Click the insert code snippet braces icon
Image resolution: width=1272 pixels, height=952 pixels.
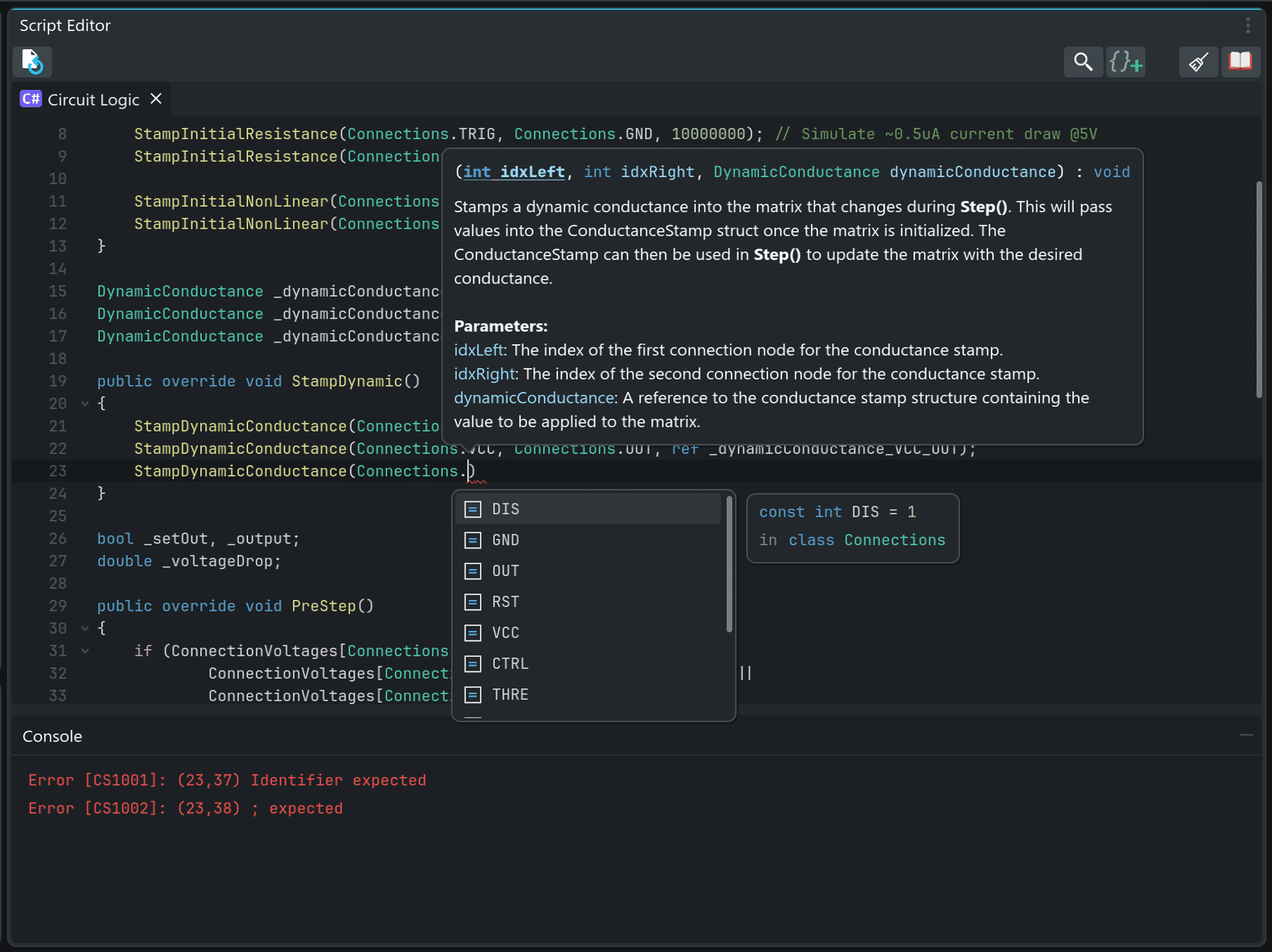[1126, 61]
